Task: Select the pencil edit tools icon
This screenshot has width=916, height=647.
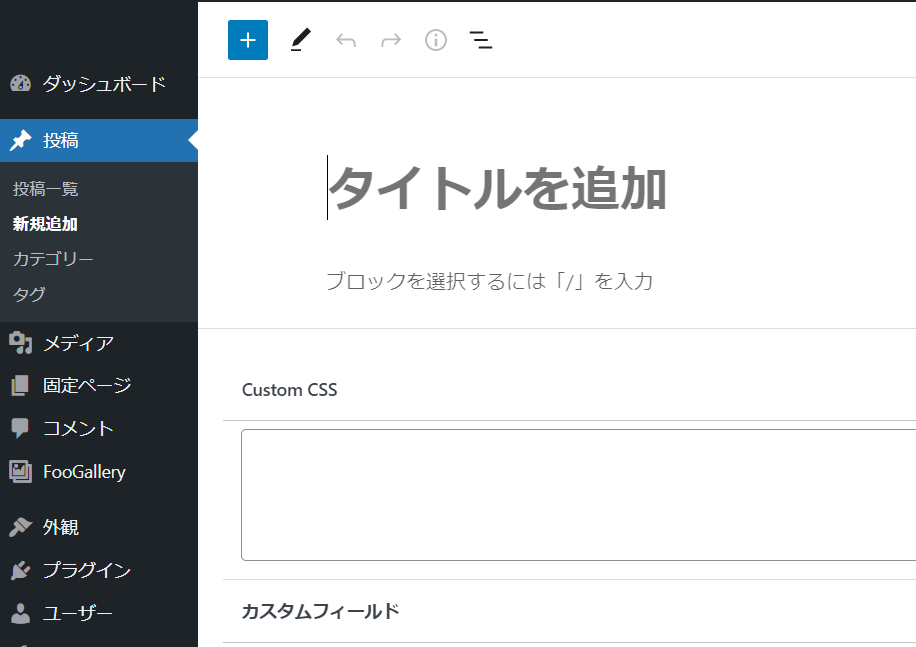Action: click(300, 40)
